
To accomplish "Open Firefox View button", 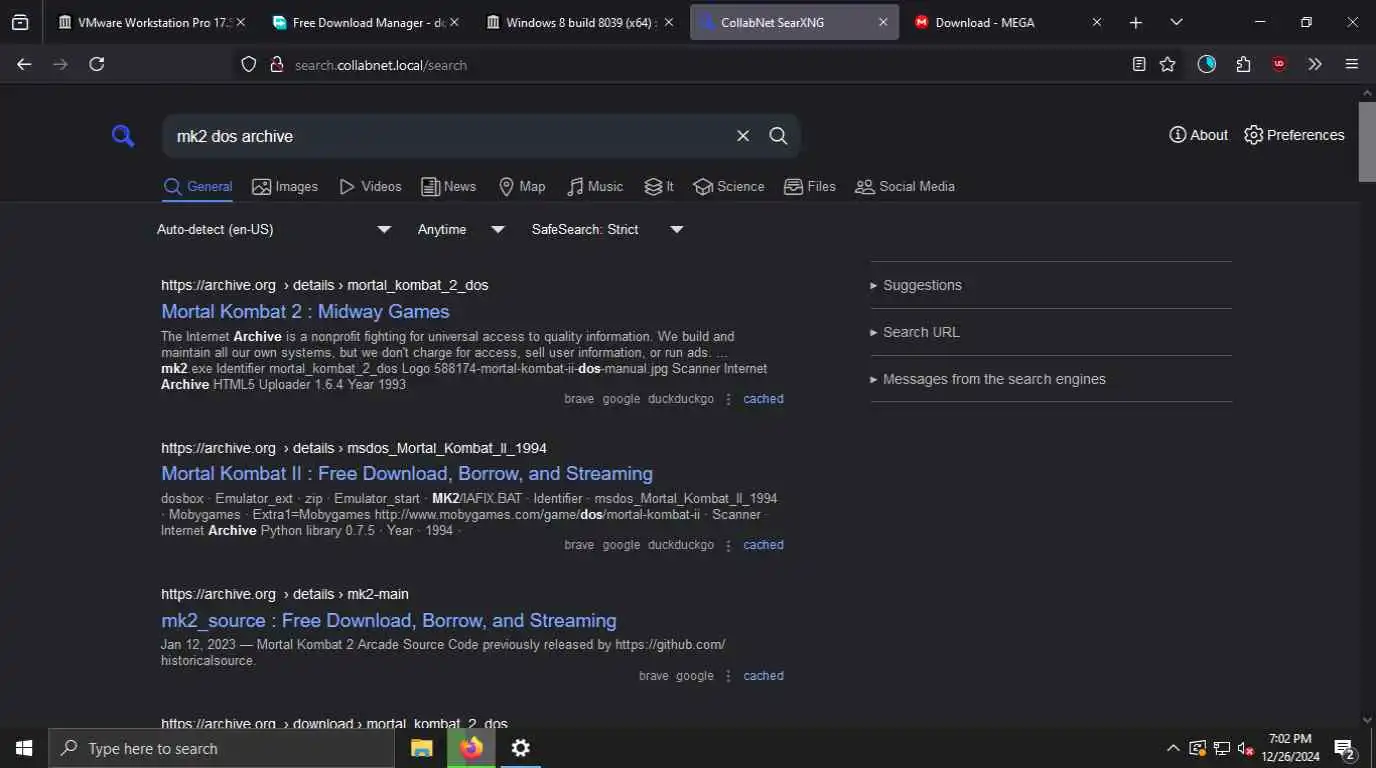I will pos(20,22).
